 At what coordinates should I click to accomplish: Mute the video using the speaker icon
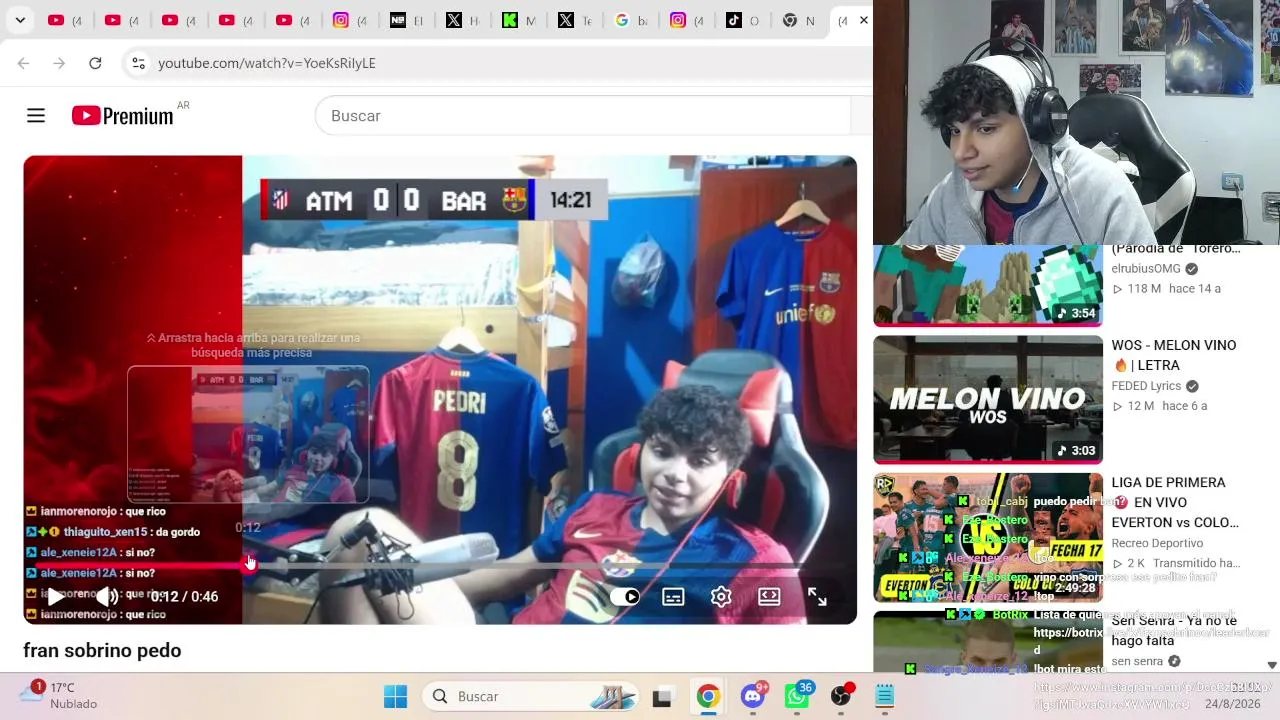[x=107, y=597]
